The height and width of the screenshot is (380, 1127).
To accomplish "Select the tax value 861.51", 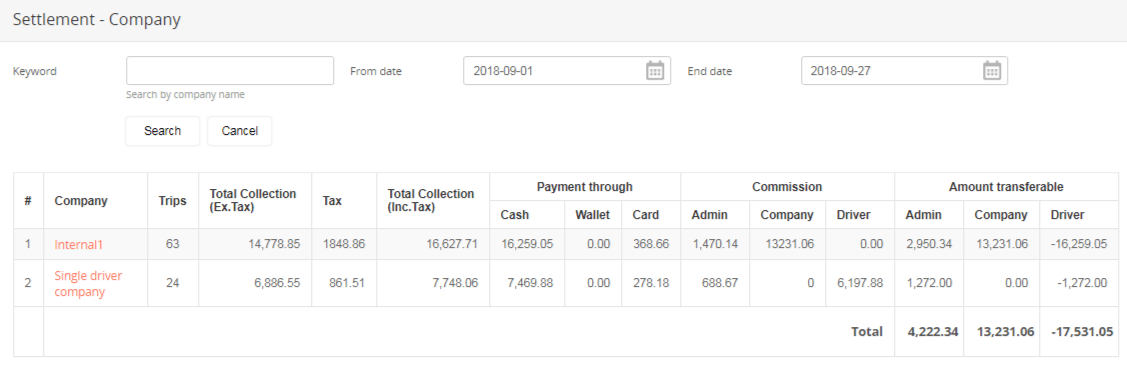I will pos(346,283).
